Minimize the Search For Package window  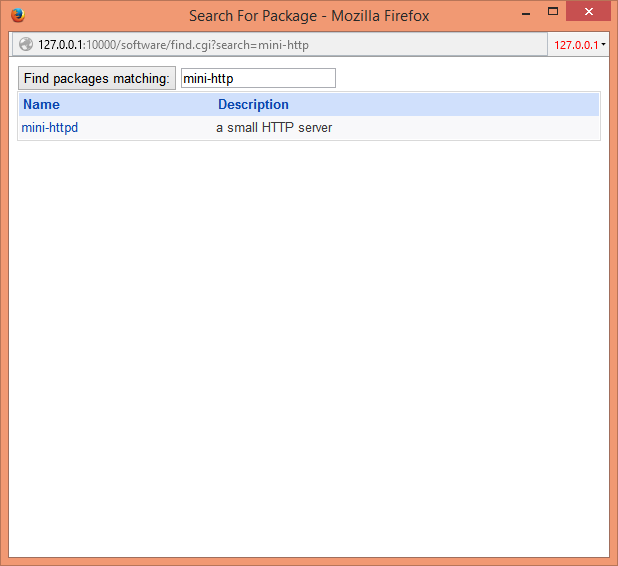[526, 13]
